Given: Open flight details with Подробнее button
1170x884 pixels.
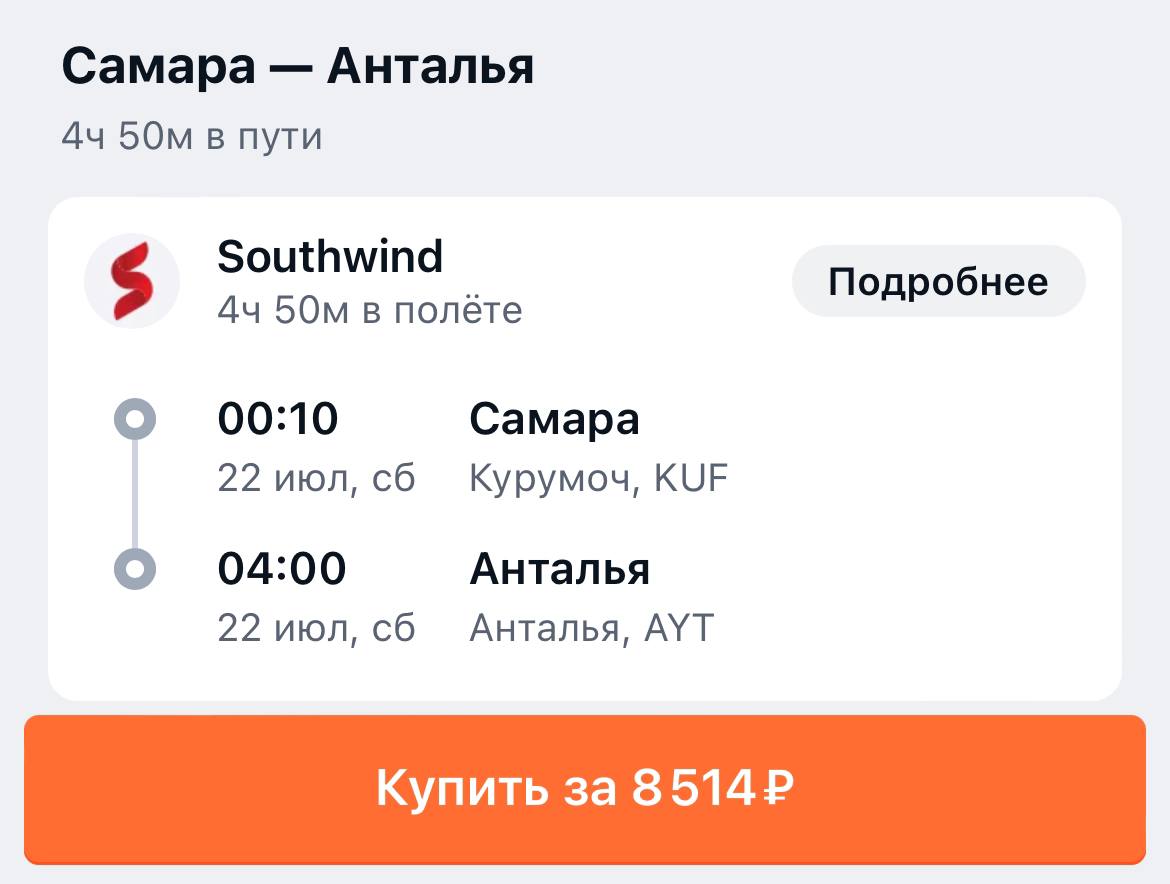Looking at the screenshot, I should 937,282.
